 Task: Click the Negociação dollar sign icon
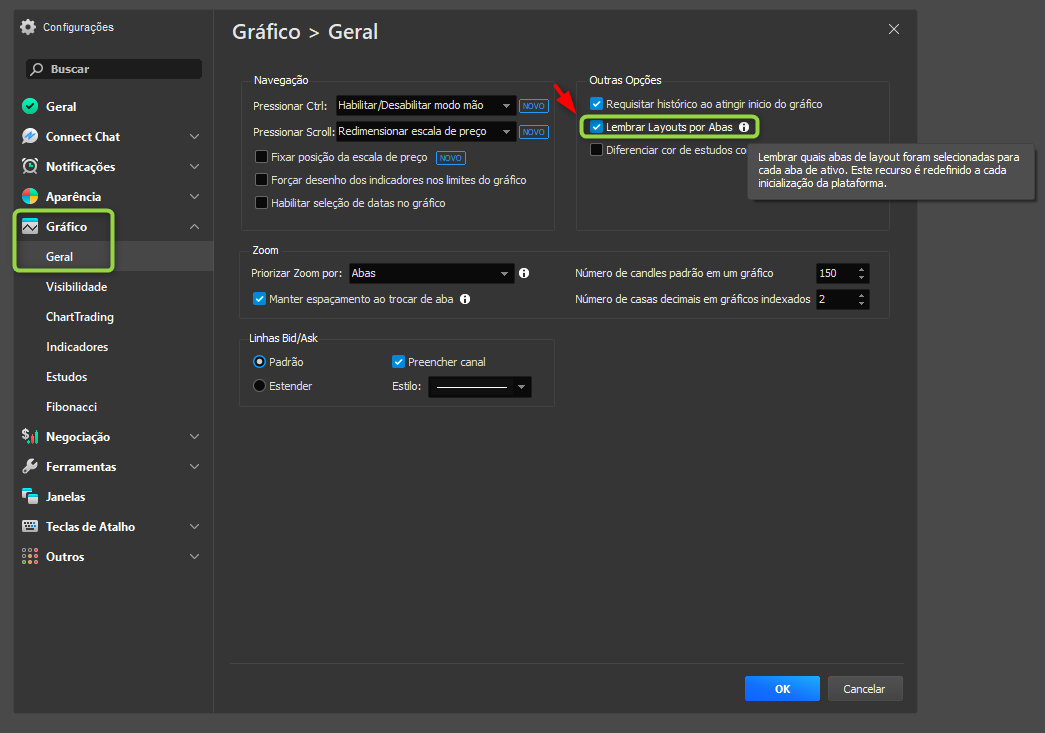coord(30,437)
